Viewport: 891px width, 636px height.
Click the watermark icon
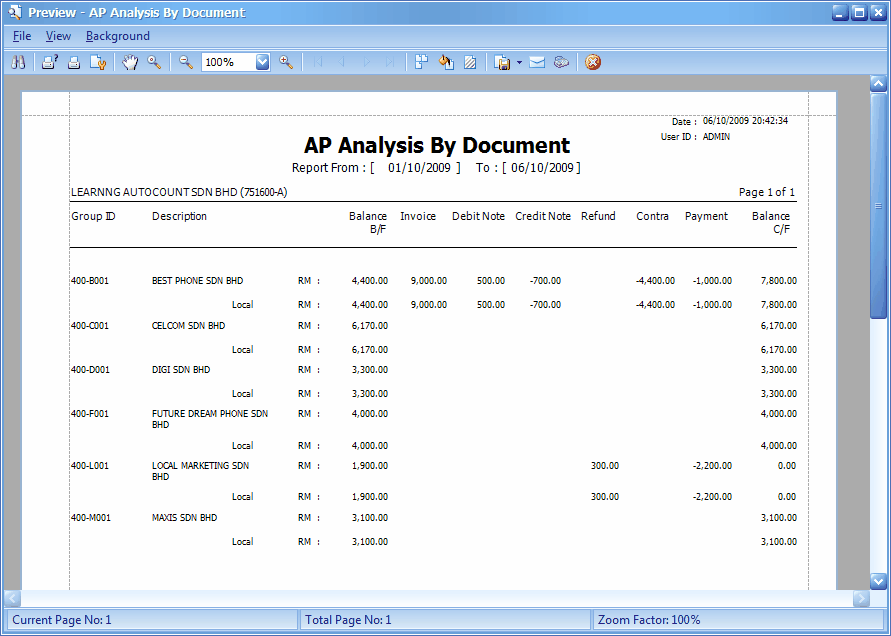(470, 62)
